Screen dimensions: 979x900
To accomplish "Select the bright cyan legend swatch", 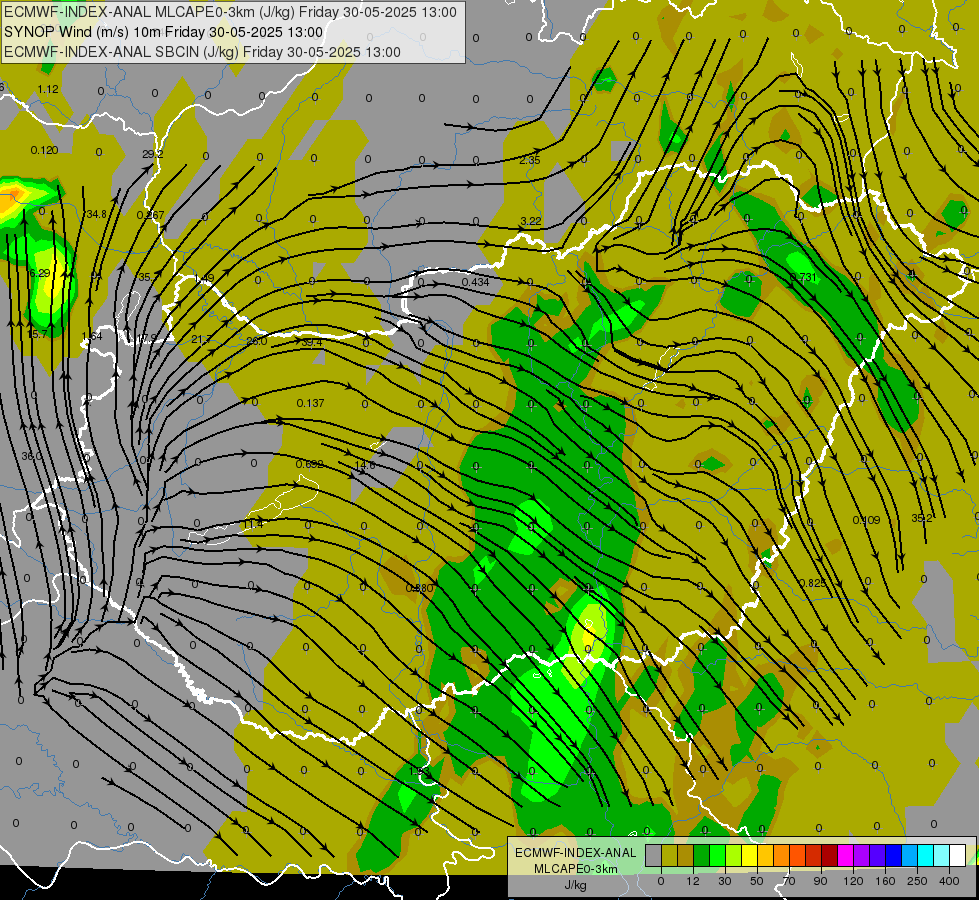I will pos(927,855).
